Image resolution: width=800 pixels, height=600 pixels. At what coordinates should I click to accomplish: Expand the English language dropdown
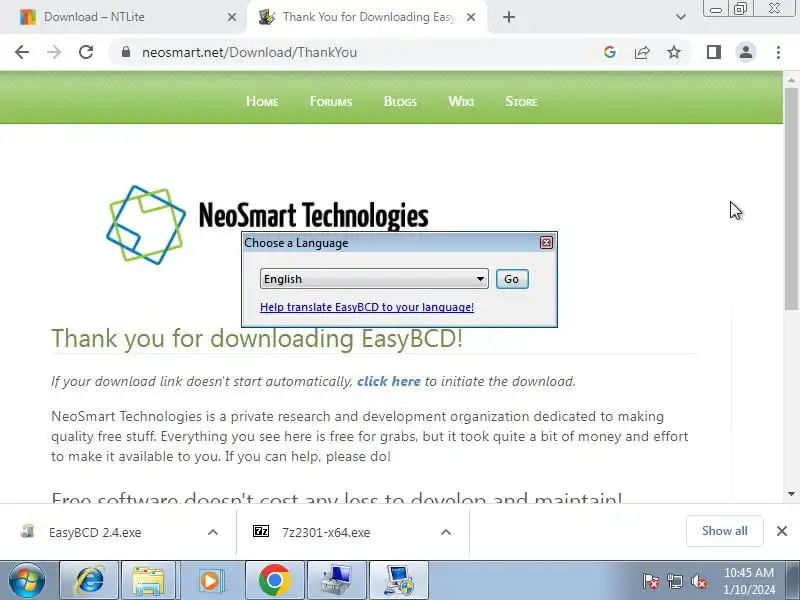(374, 279)
